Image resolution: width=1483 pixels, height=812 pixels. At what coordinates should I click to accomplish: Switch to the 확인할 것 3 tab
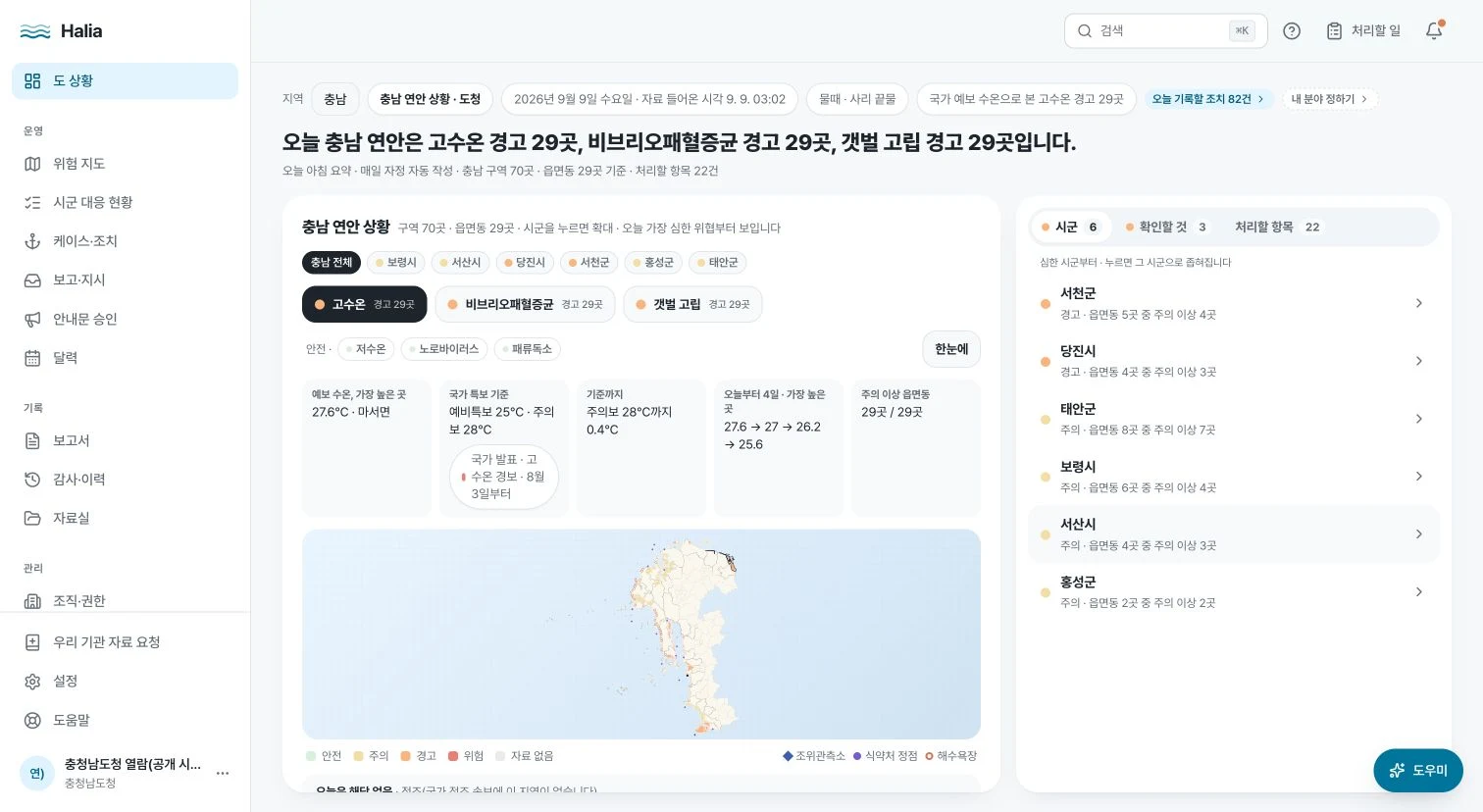(1166, 227)
